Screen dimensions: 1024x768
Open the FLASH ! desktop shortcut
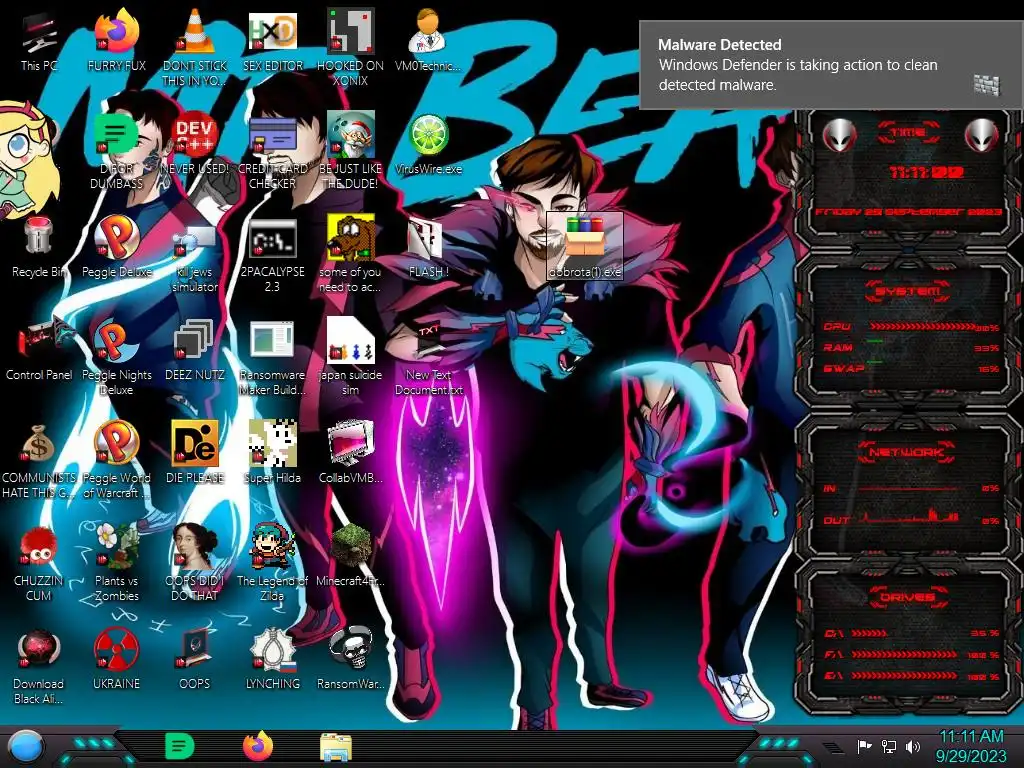pyautogui.click(x=428, y=248)
